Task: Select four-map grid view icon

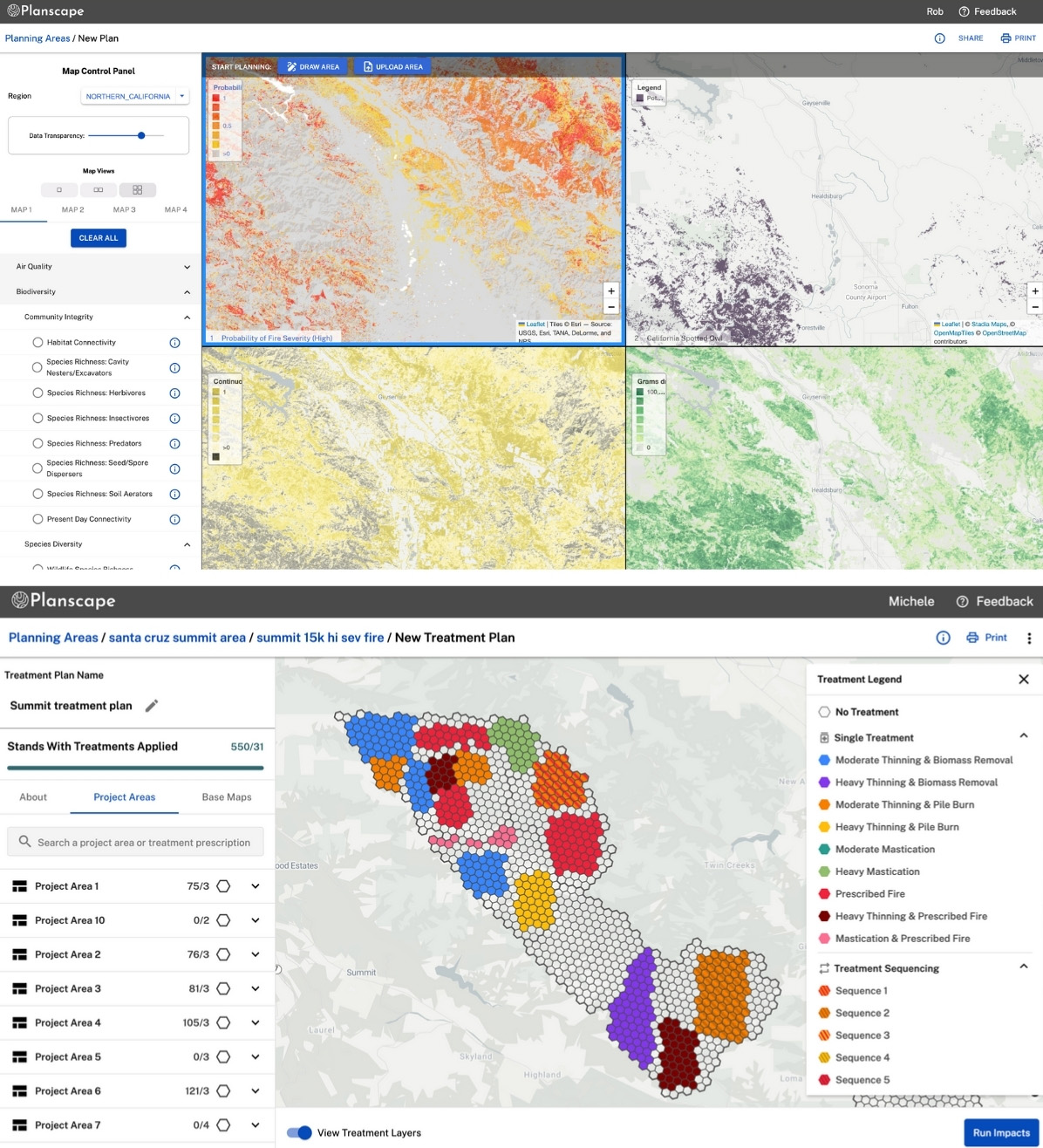Action: 138,189
